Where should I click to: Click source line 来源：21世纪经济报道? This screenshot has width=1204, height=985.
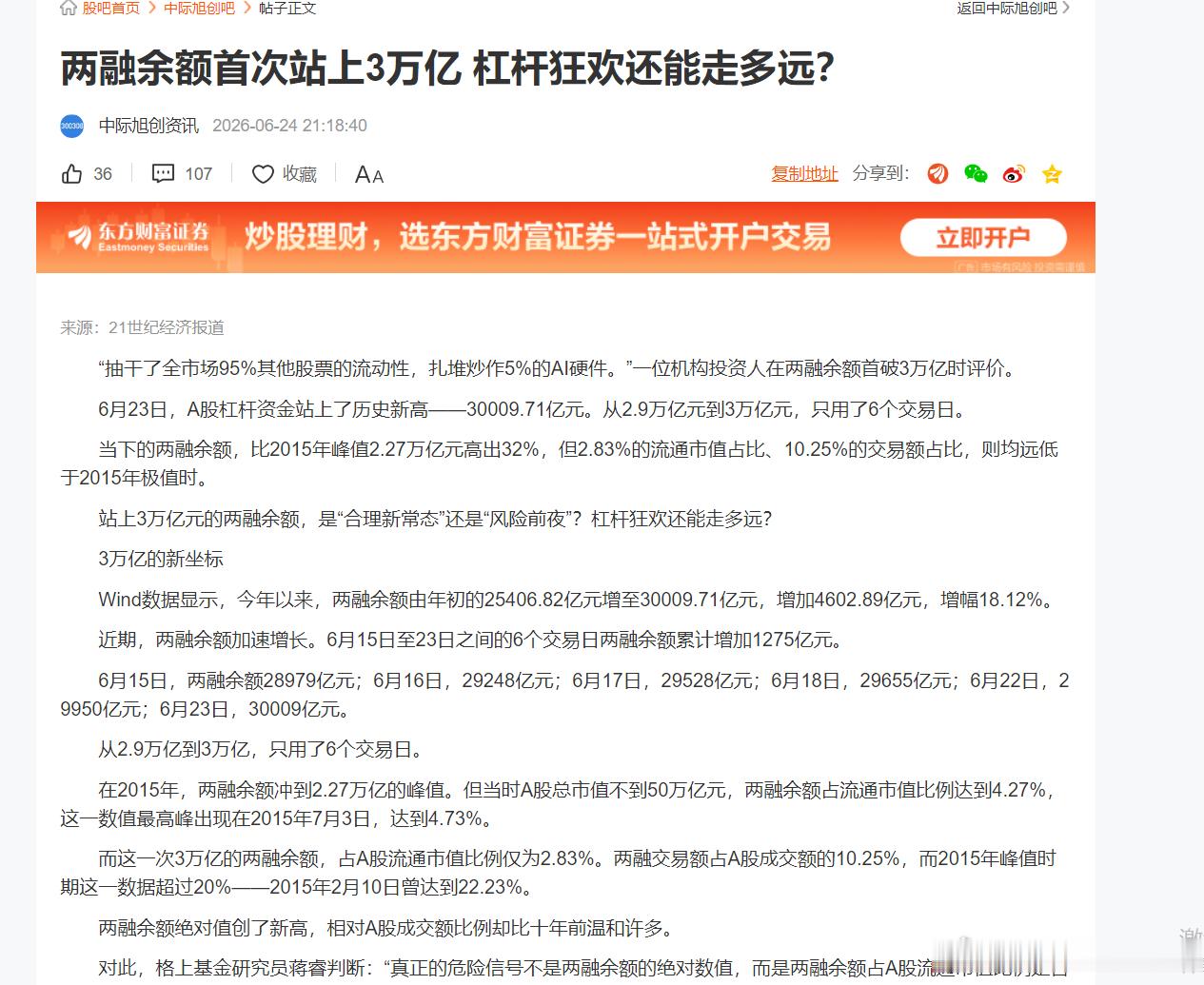coord(142,327)
